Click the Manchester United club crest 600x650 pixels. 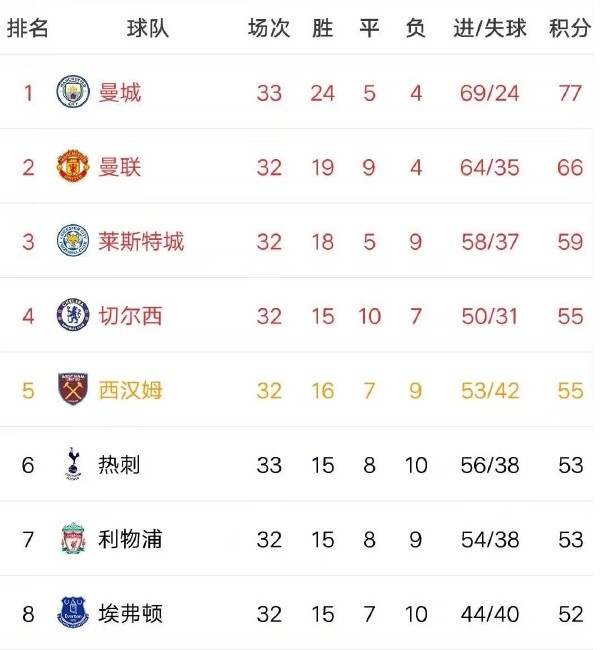[x=73, y=167]
